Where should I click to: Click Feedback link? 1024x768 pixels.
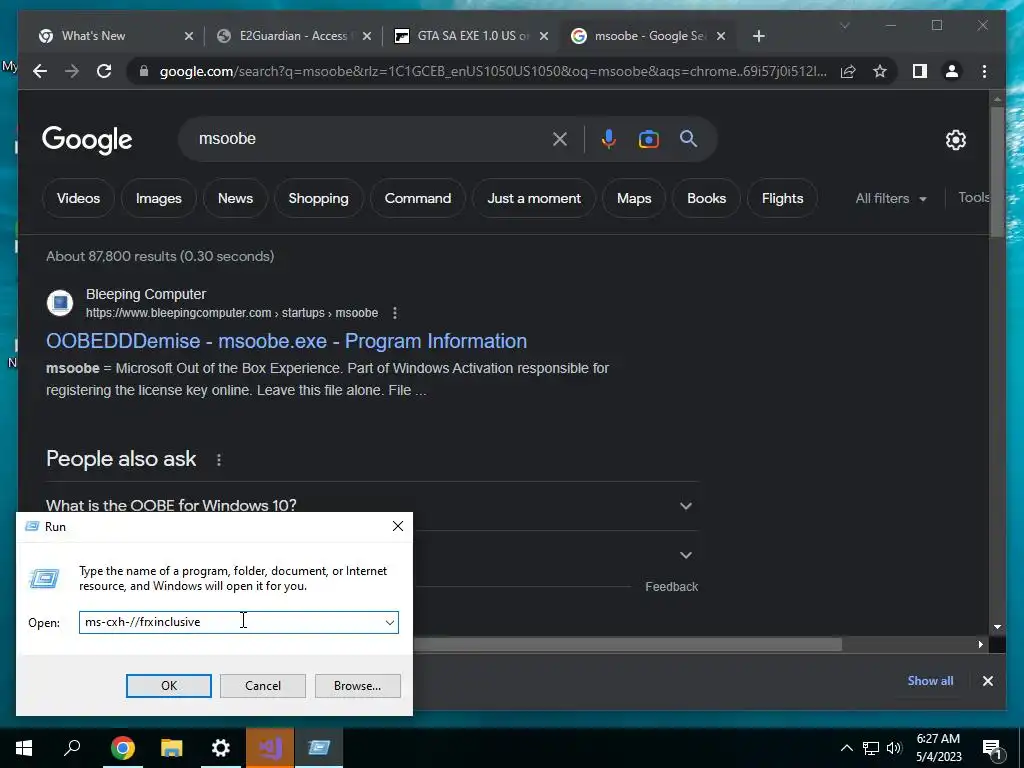point(671,586)
